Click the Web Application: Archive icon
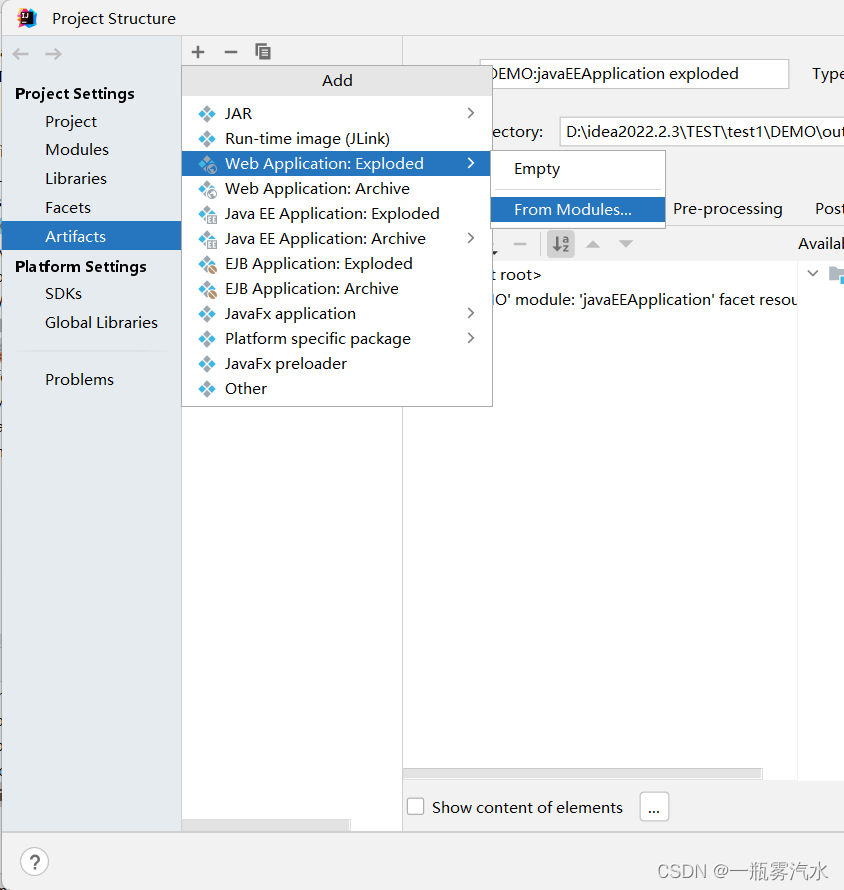Viewport: 844px width, 890px height. click(x=207, y=188)
